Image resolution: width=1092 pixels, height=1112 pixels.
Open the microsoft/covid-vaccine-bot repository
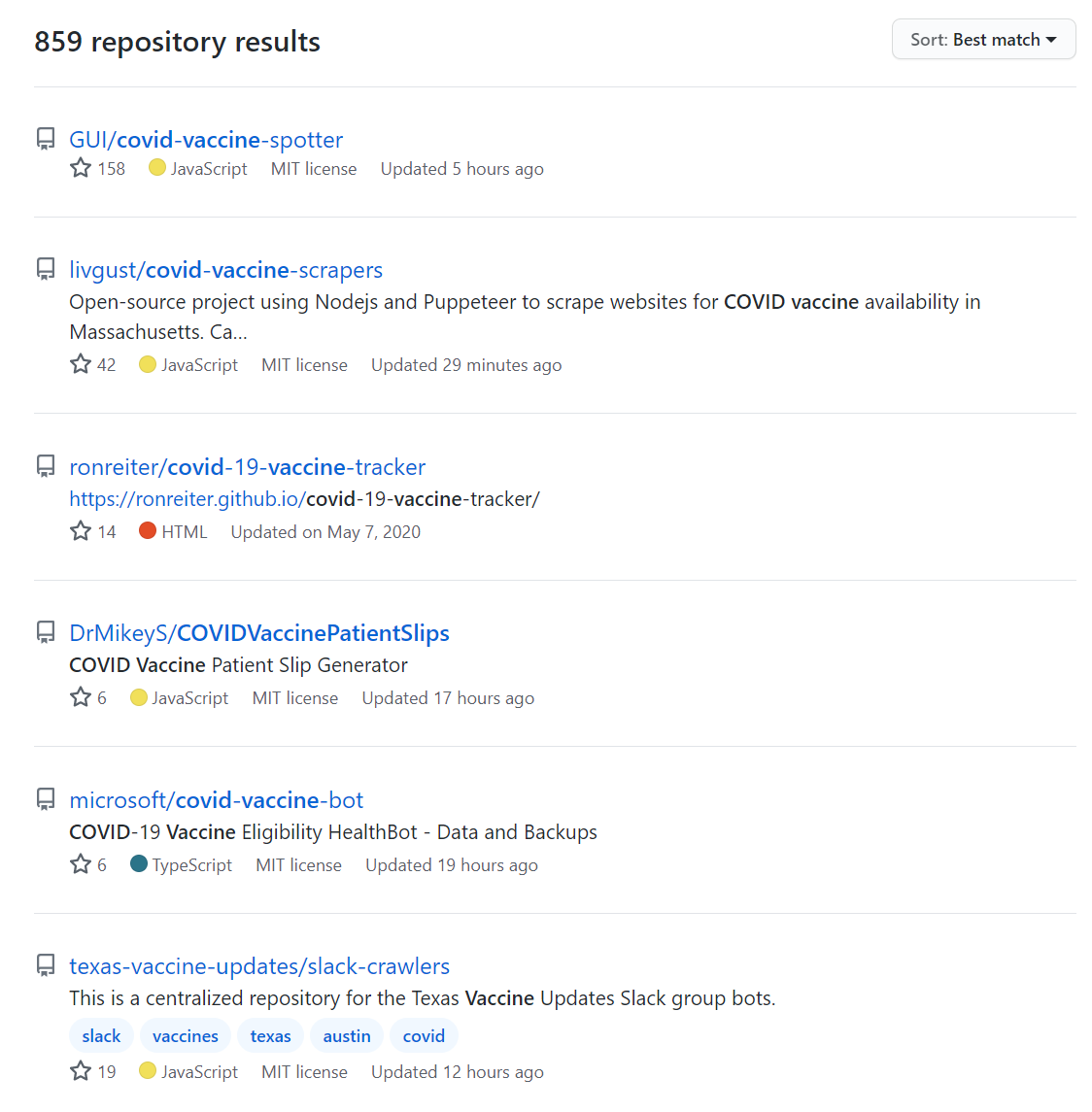click(216, 800)
